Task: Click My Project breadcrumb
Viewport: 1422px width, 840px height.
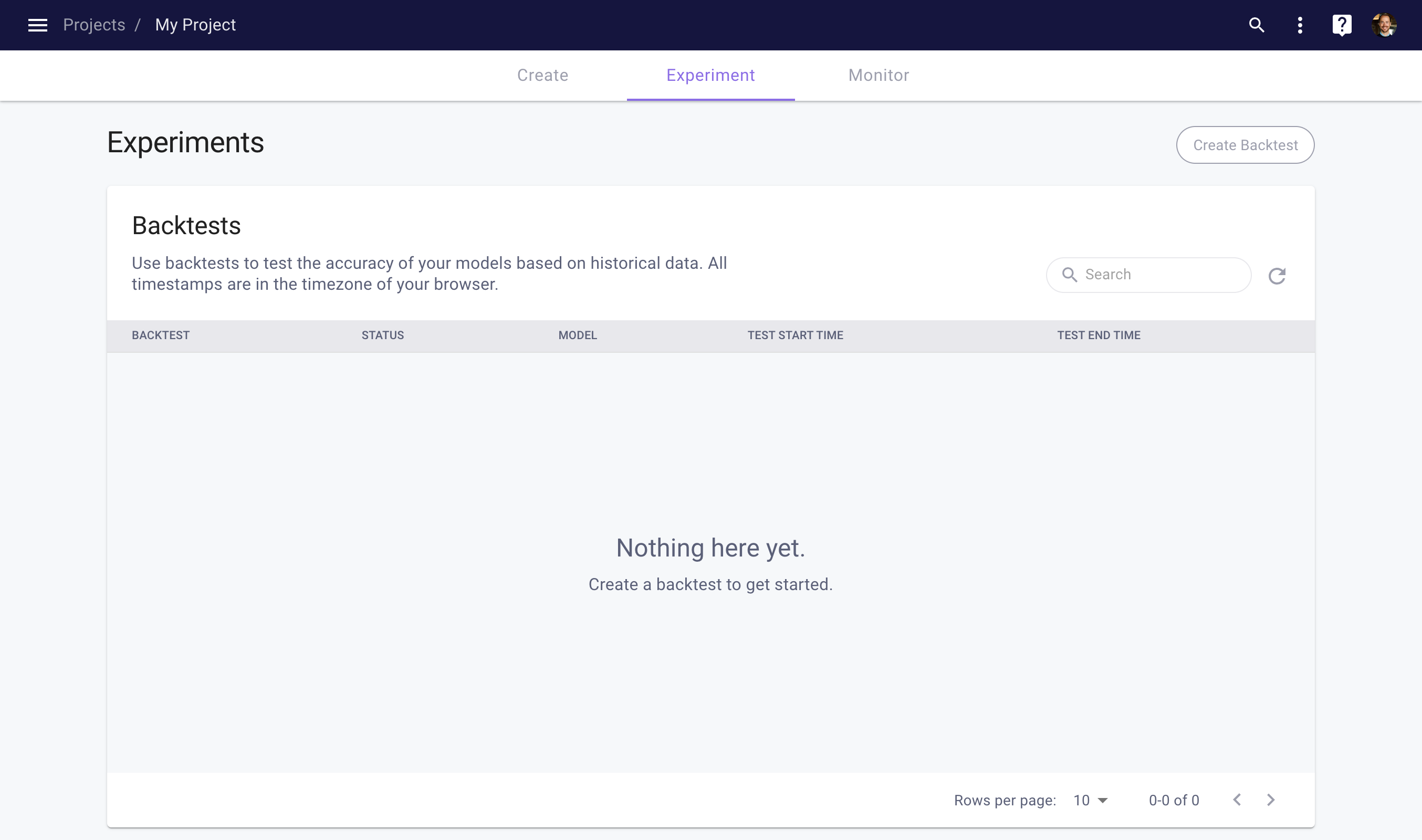Action: click(195, 25)
